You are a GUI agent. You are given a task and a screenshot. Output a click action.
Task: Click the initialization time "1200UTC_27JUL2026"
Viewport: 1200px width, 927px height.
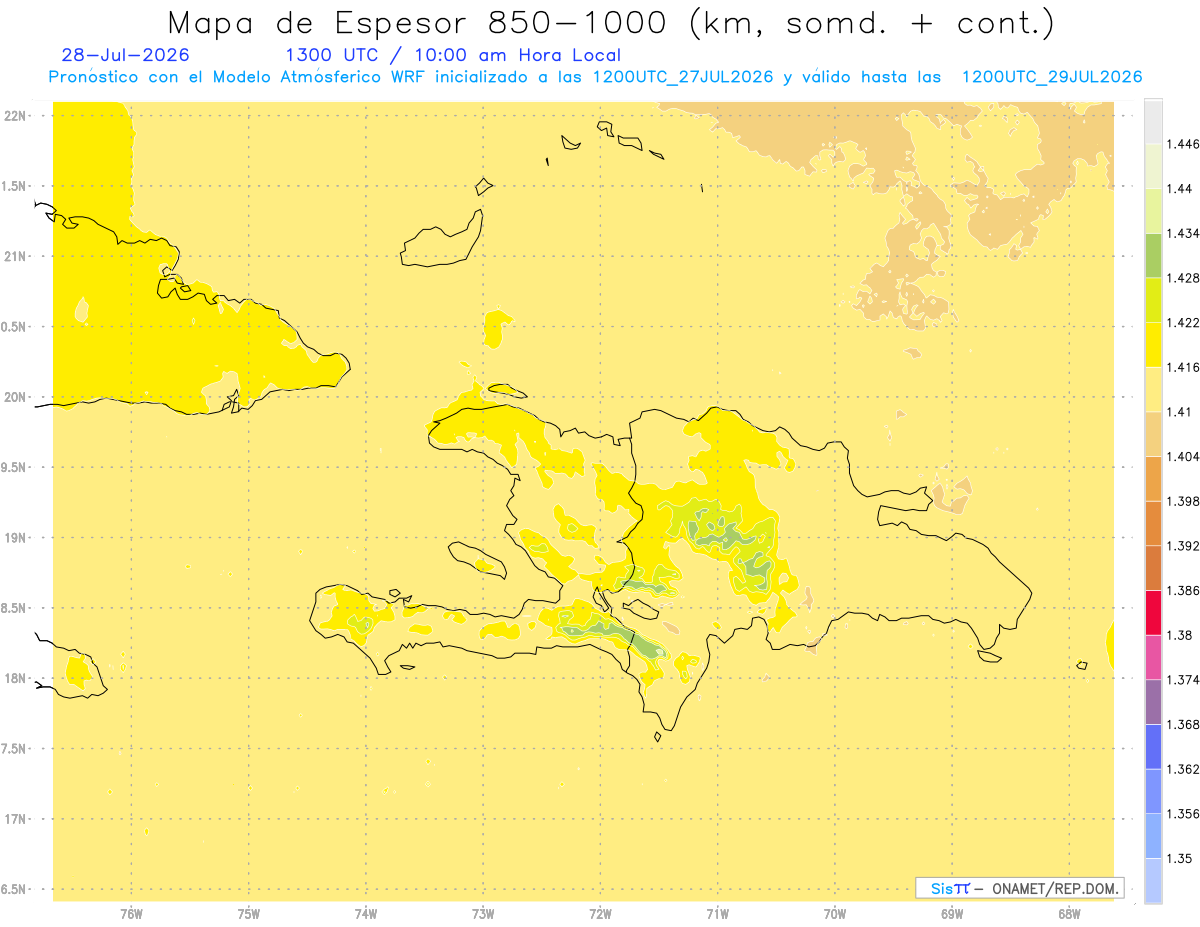pyautogui.click(x=683, y=77)
